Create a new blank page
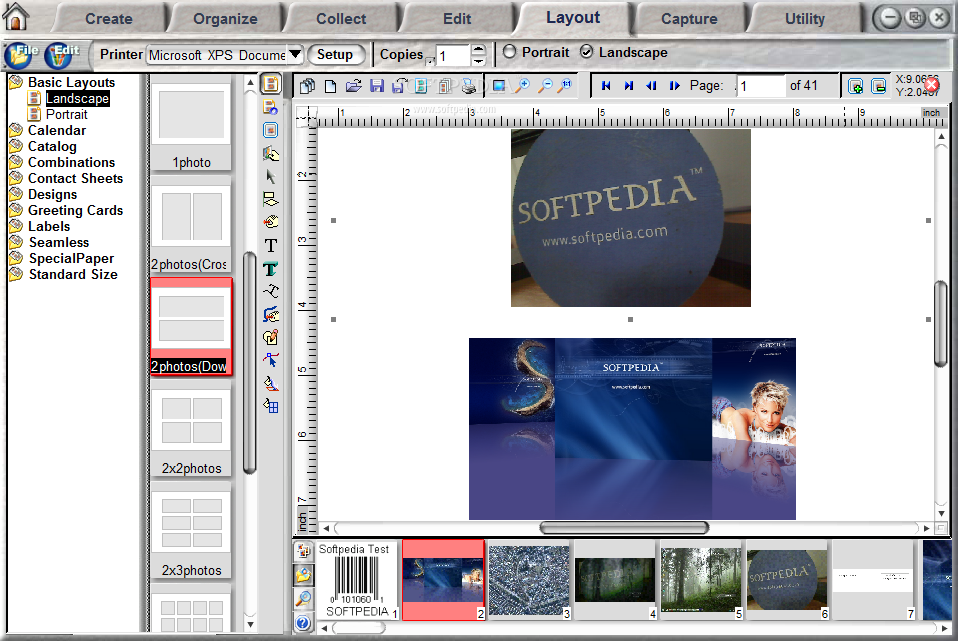958x641 pixels. [x=331, y=86]
